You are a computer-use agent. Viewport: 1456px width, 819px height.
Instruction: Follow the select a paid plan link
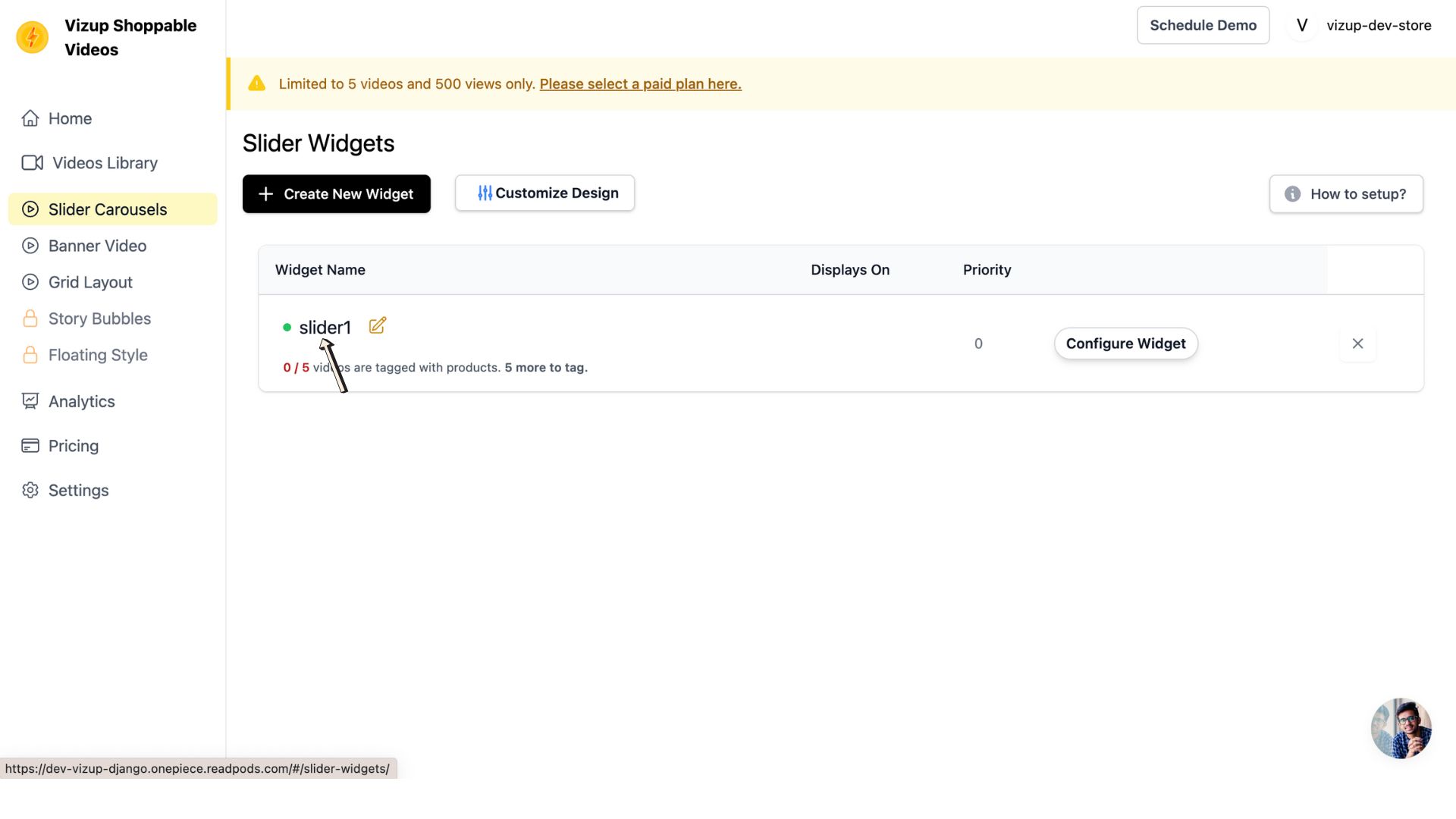(640, 84)
